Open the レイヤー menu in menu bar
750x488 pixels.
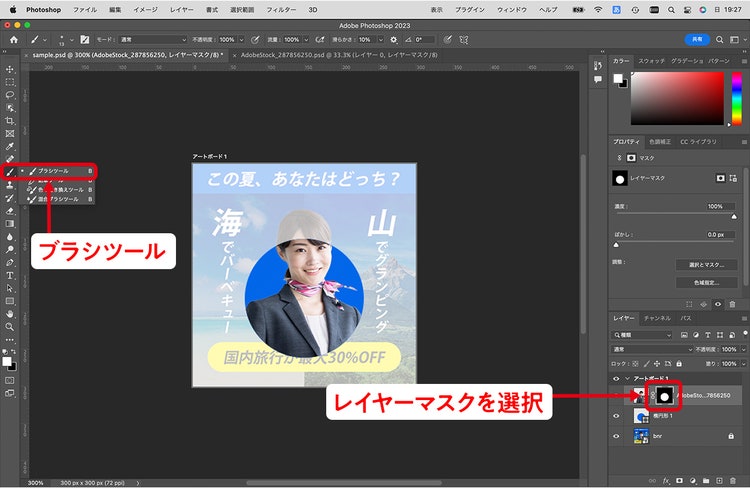[x=182, y=10]
